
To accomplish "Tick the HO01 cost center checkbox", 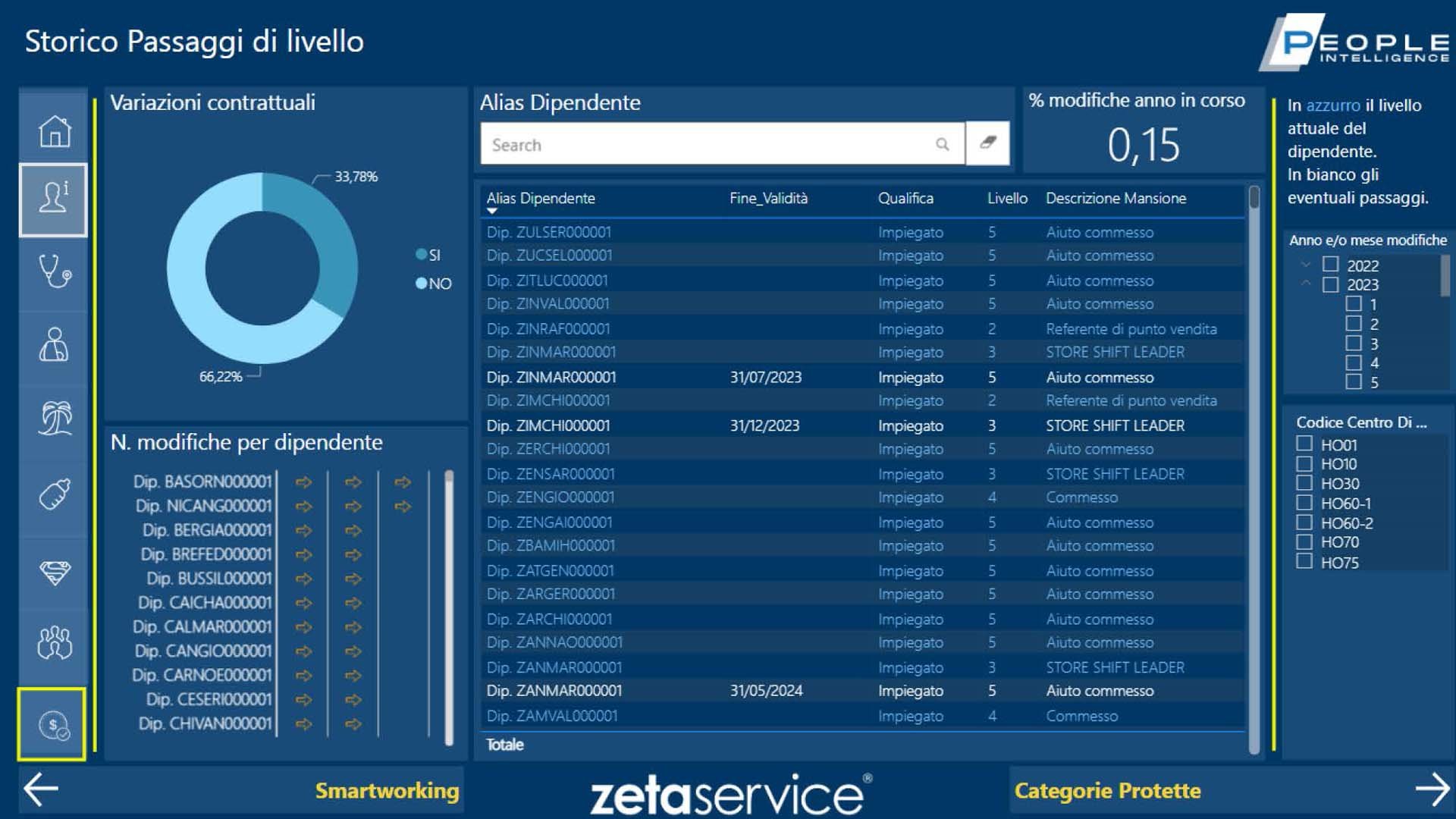I will [1304, 444].
